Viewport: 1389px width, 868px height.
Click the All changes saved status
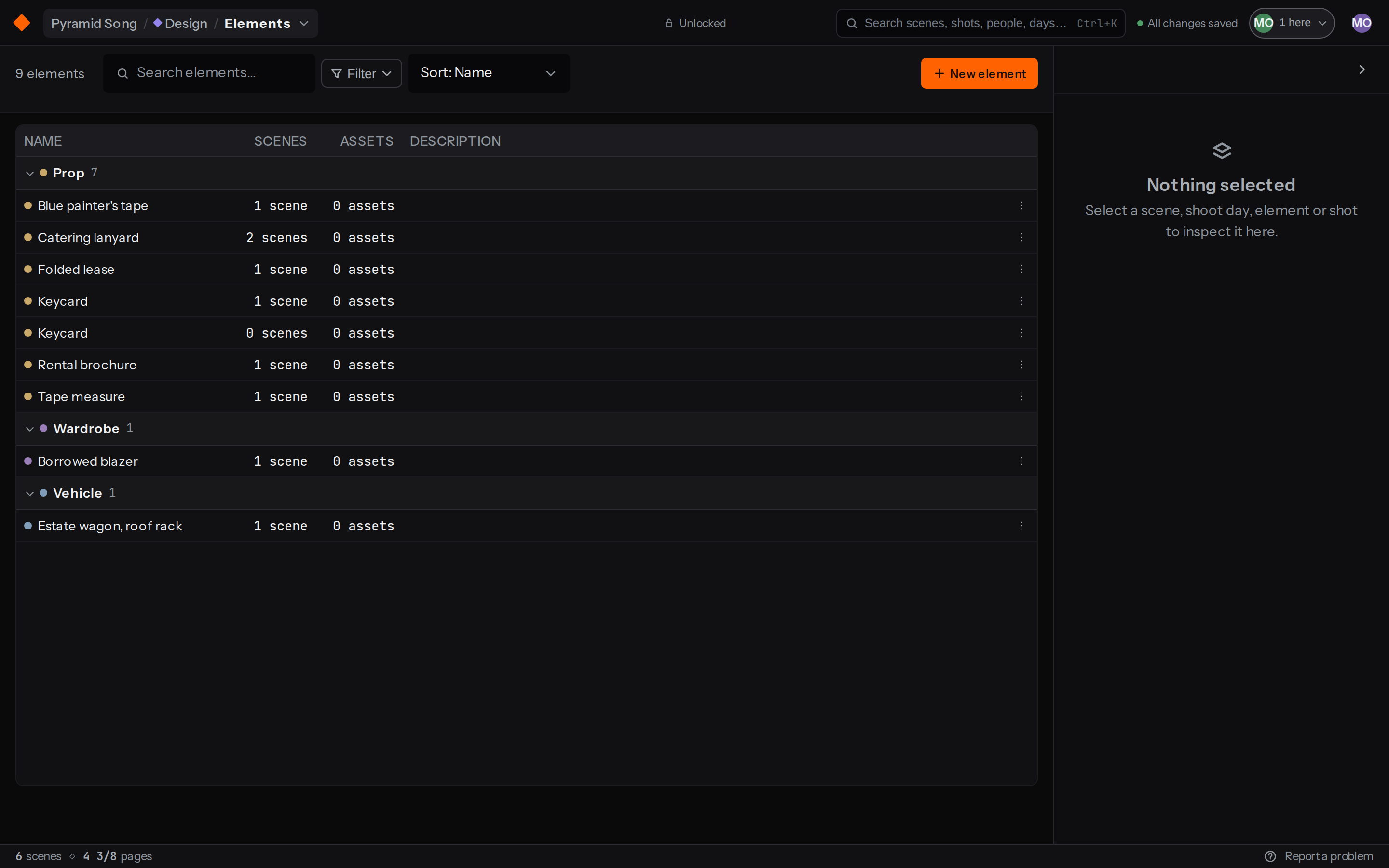[x=1187, y=23]
